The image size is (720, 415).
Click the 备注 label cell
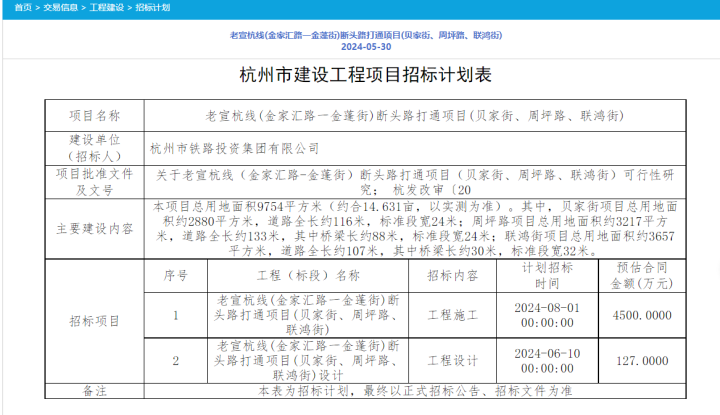point(94,390)
